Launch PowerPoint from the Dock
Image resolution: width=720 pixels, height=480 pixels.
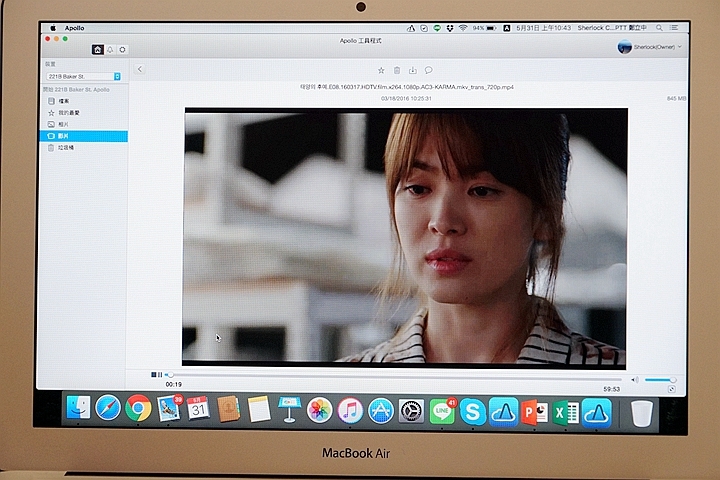coord(535,413)
